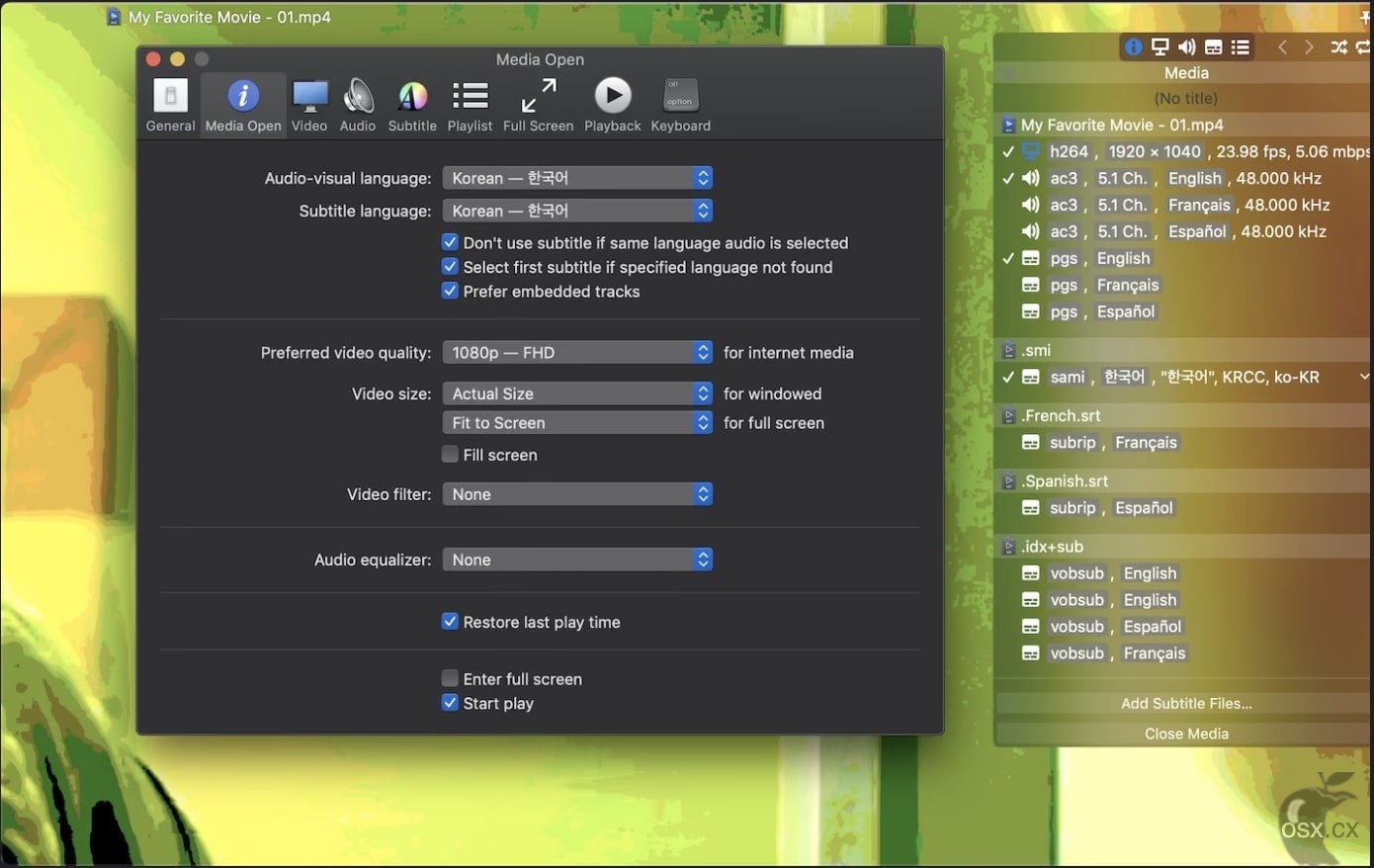This screenshot has width=1374, height=868.
Task: Open the Keyboard preferences pane
Action: [x=680, y=105]
